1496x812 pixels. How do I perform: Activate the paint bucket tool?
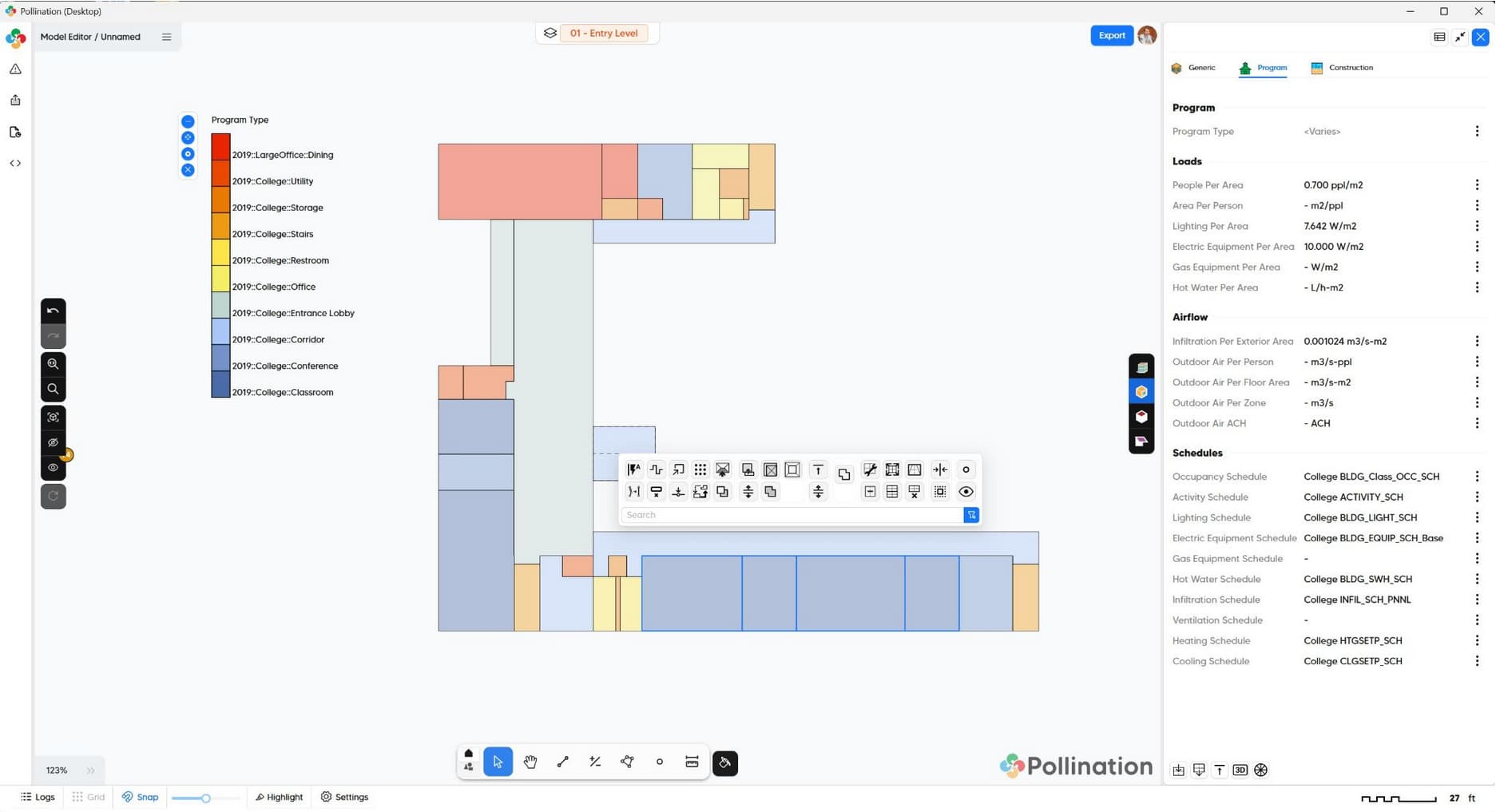coord(725,762)
